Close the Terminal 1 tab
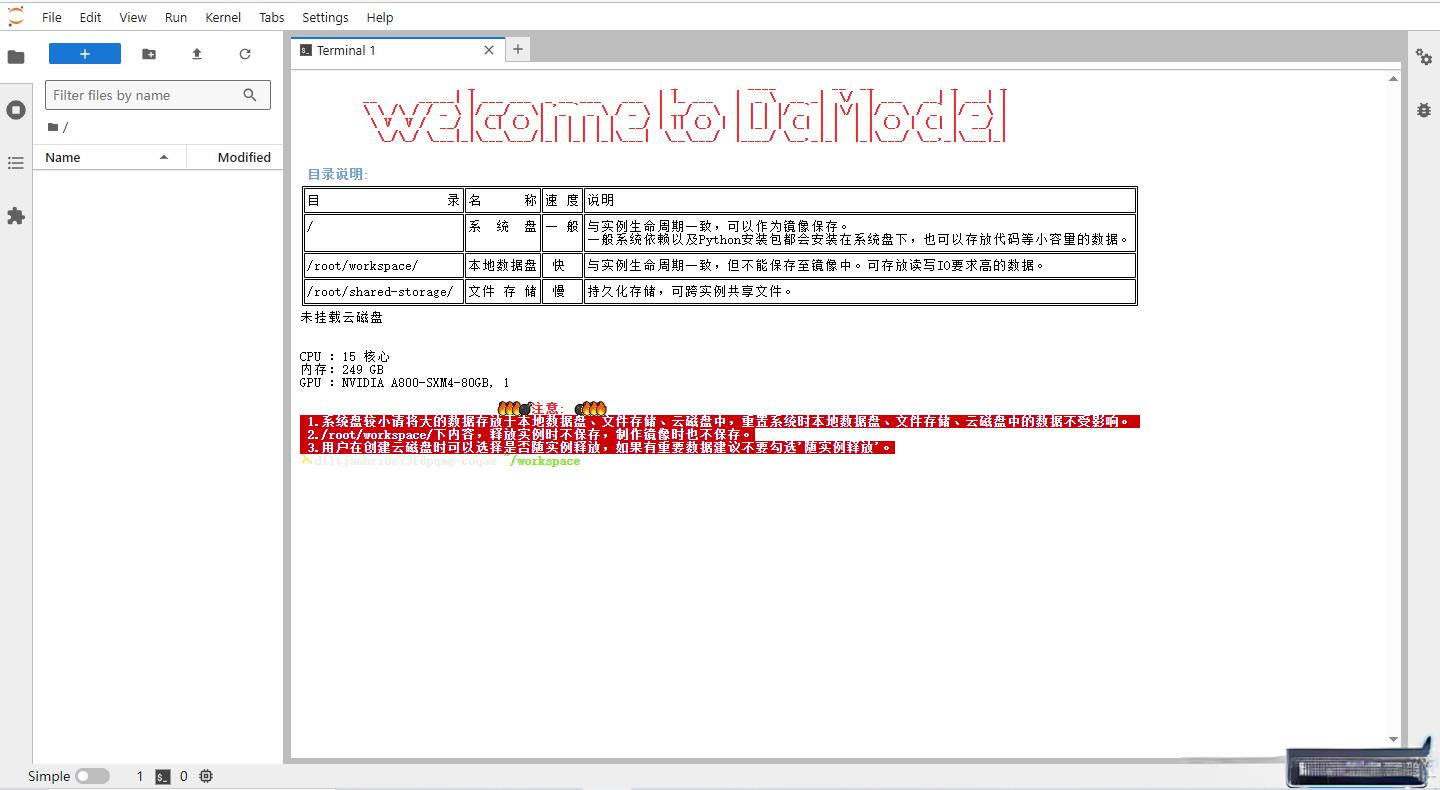Viewport: 1440px width, 790px height. pyautogui.click(x=489, y=50)
